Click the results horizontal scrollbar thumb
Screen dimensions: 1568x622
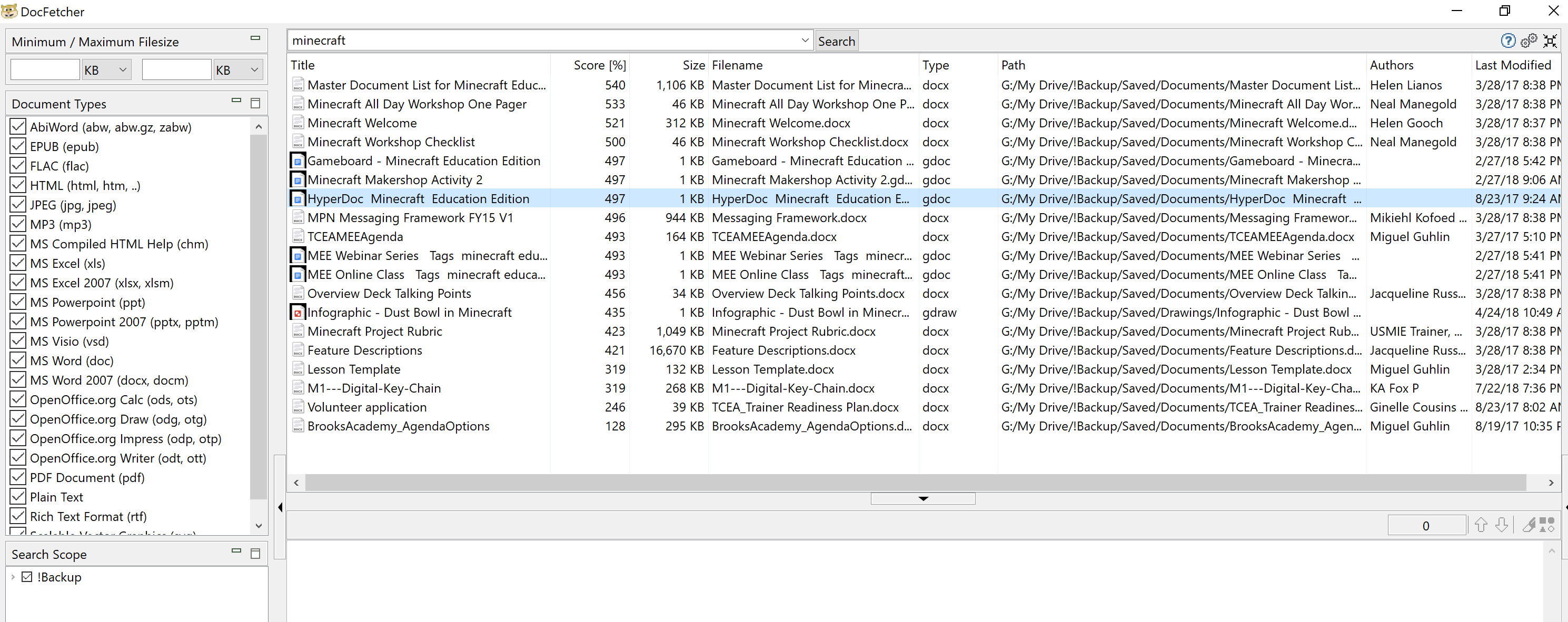(x=915, y=483)
